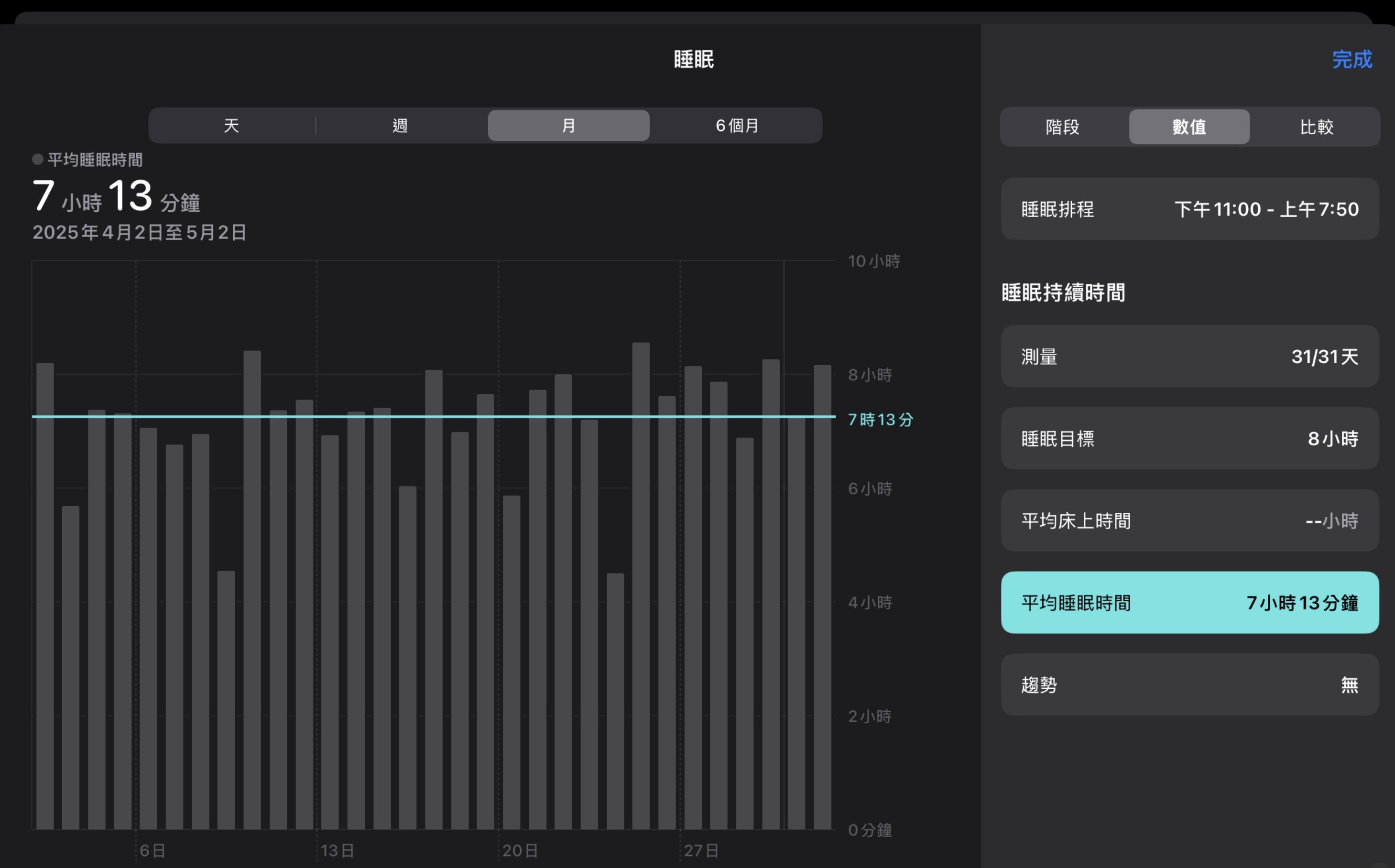1395x868 pixels.
Task: Click the 4小時 axis label
Action: coord(870,602)
